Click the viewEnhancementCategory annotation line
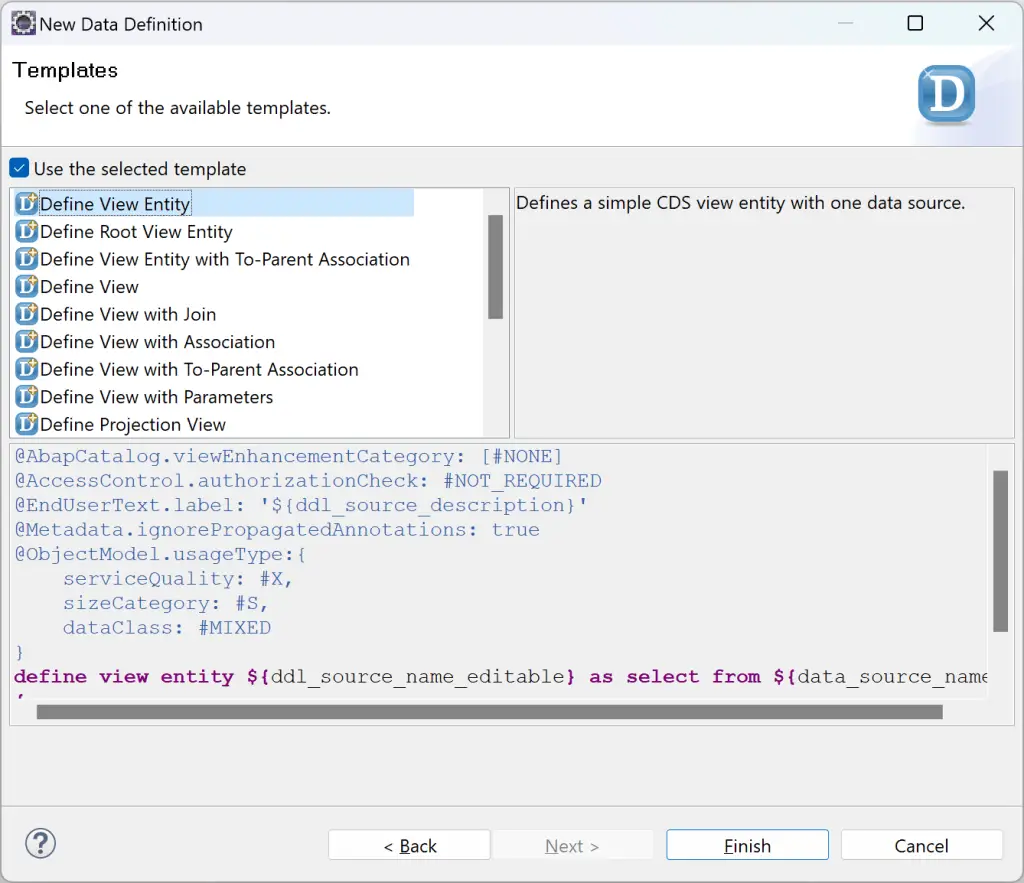 [x=288, y=456]
